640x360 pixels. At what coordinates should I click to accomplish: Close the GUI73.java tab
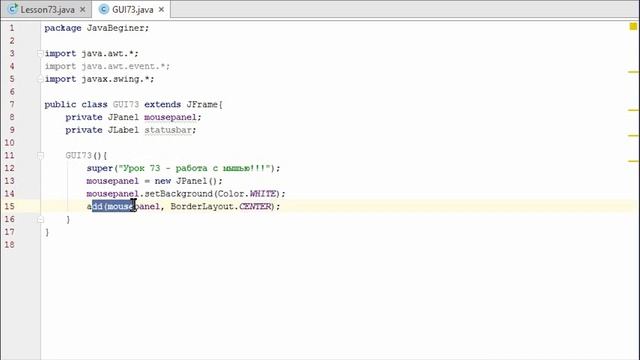(161, 9)
